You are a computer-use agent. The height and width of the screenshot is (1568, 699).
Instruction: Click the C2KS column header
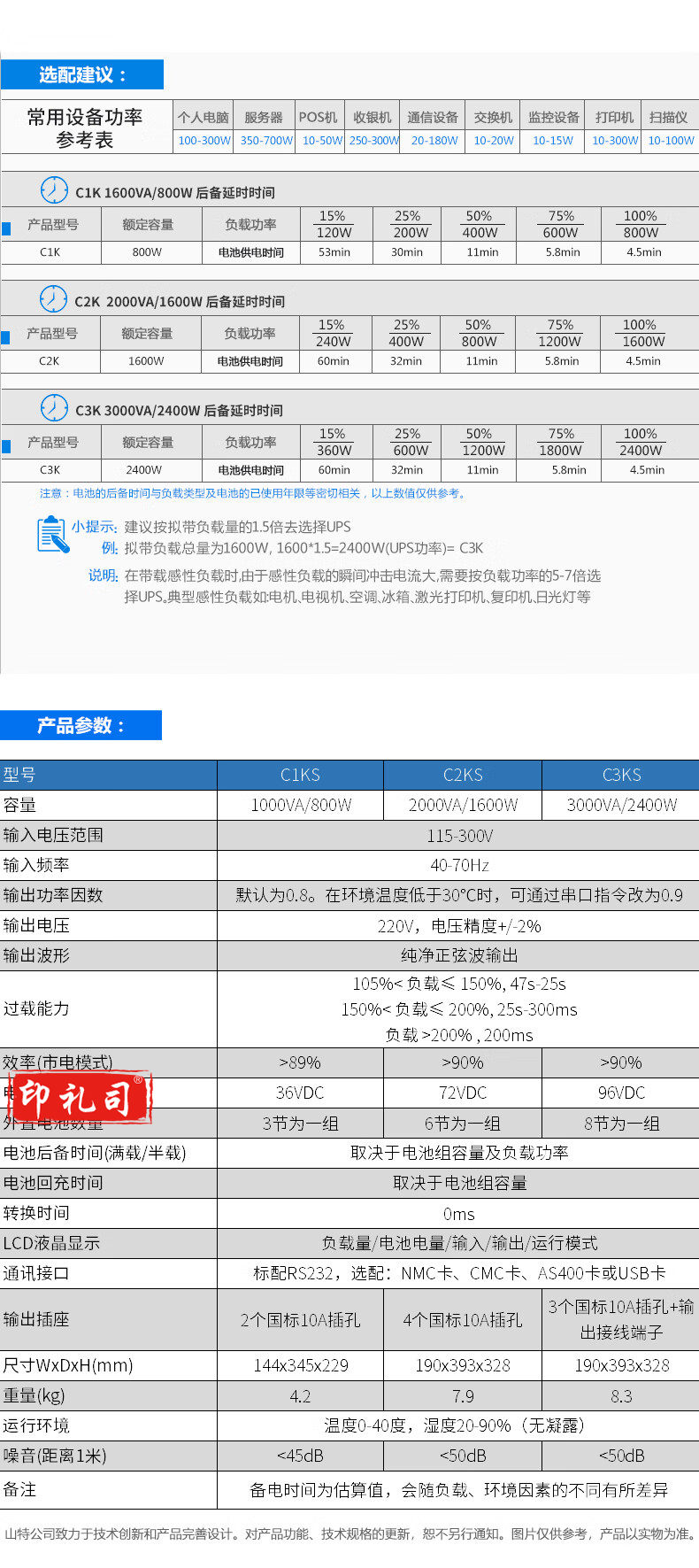pos(463,775)
